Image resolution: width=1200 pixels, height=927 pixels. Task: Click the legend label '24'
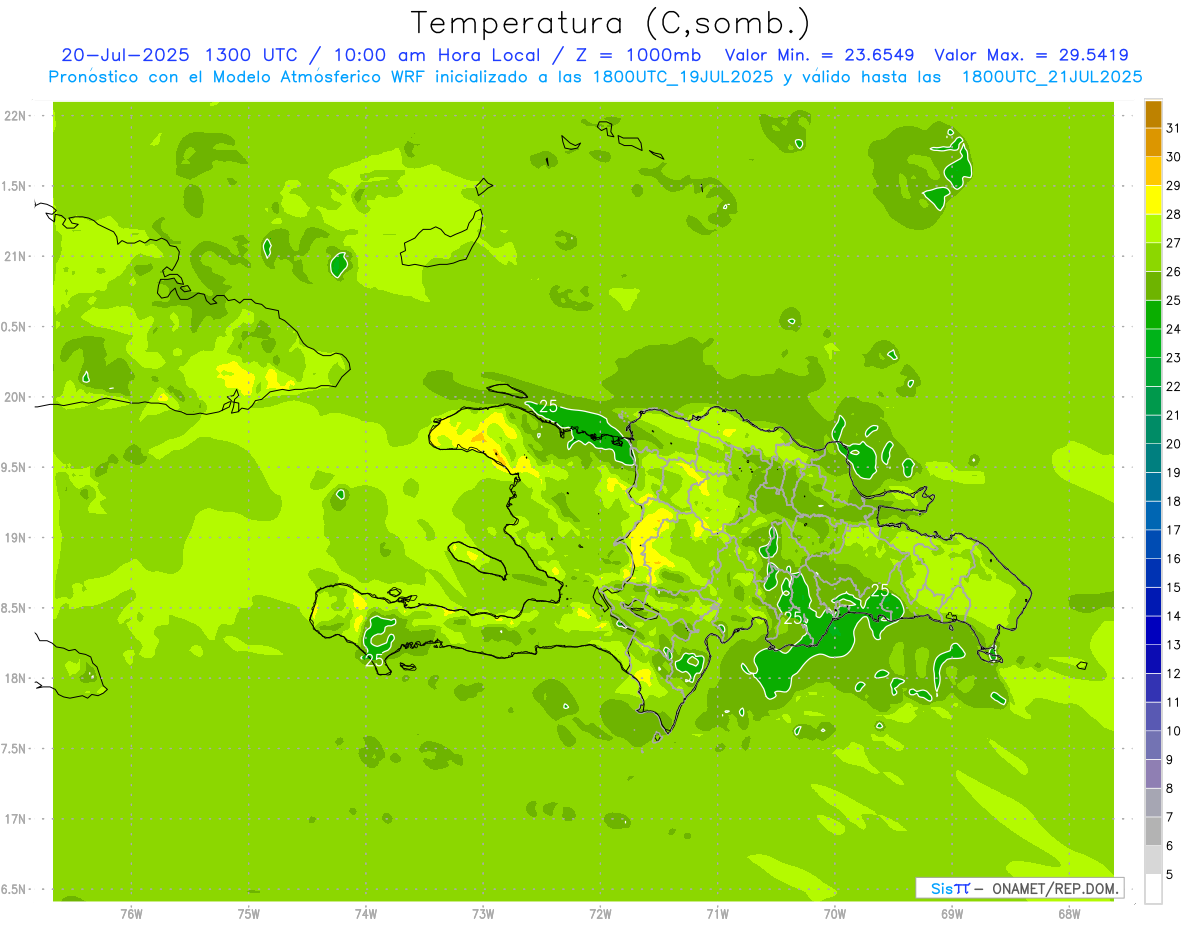click(x=1174, y=329)
